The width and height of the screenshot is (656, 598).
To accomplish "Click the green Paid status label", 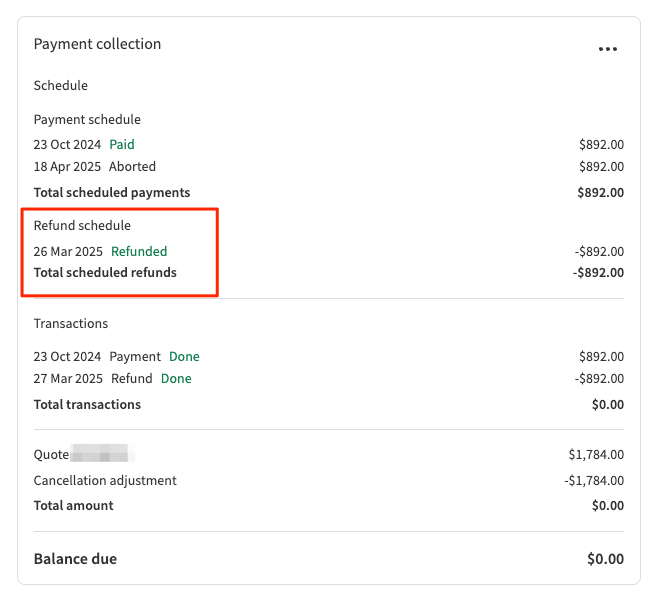I will point(122,144).
